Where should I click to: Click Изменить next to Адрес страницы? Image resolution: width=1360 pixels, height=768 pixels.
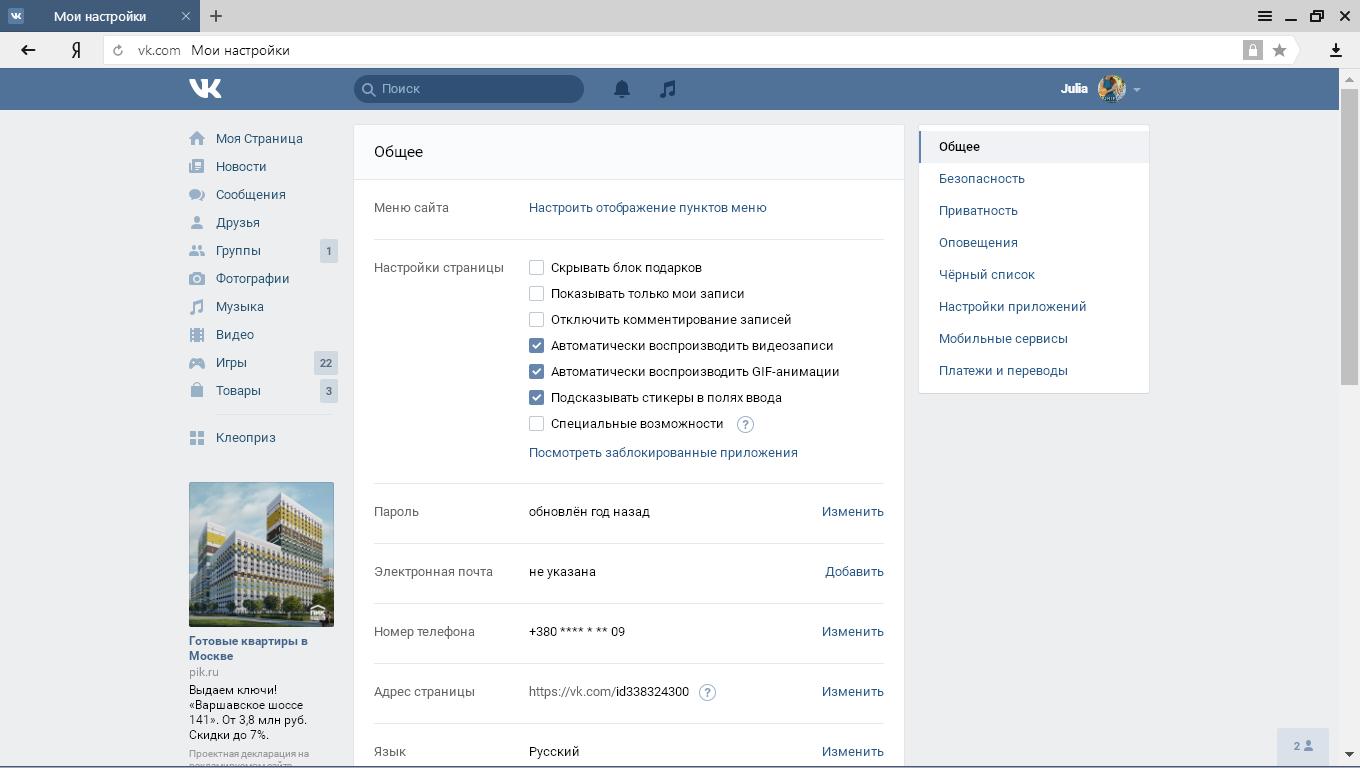853,692
